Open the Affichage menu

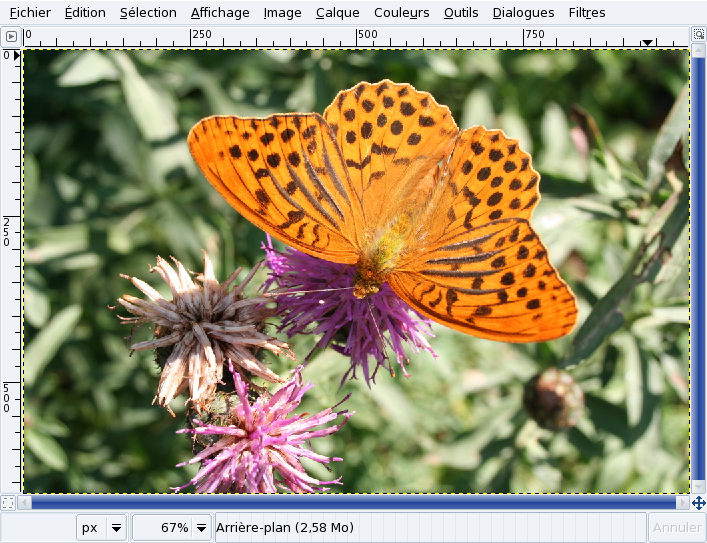coord(220,13)
